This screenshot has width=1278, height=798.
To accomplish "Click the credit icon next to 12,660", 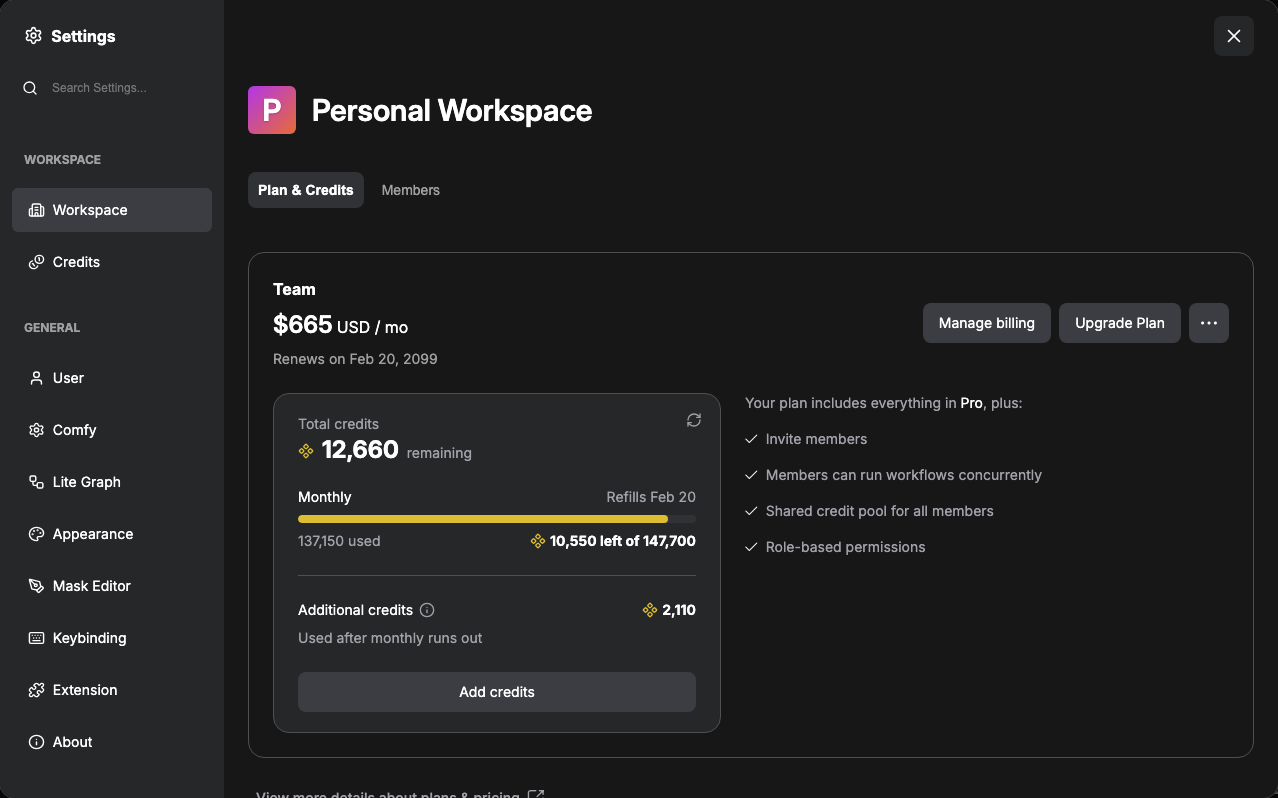I will (x=306, y=451).
